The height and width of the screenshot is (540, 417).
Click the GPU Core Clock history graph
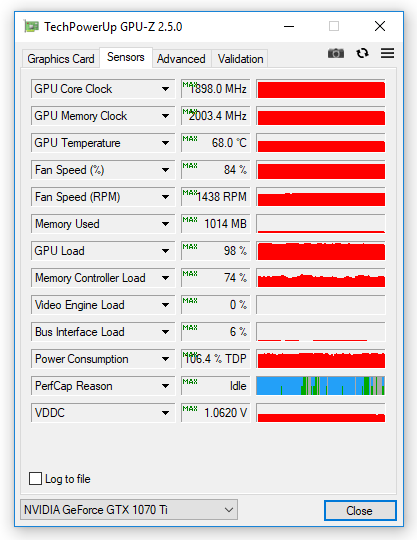[x=321, y=89]
